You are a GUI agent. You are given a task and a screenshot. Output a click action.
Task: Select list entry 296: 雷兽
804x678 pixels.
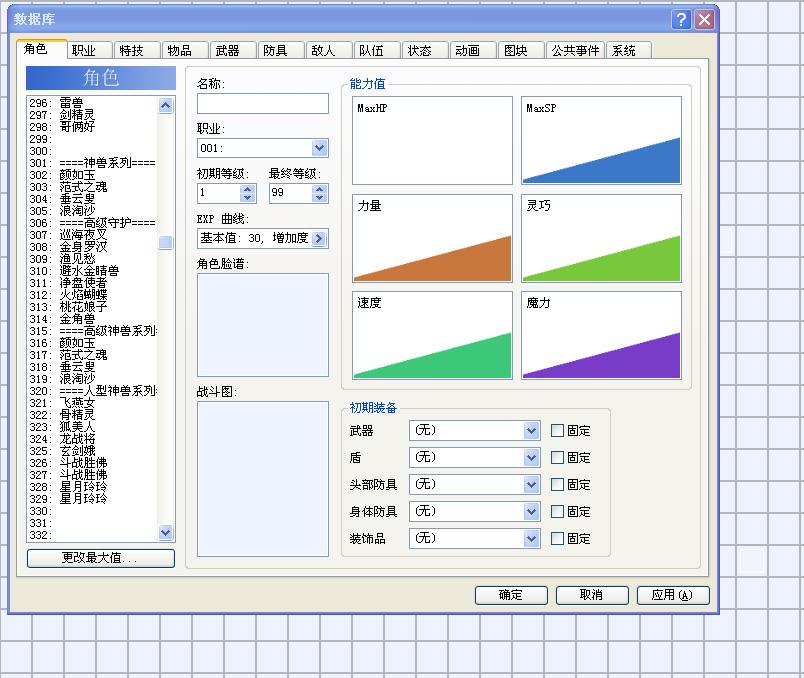[x=93, y=103]
